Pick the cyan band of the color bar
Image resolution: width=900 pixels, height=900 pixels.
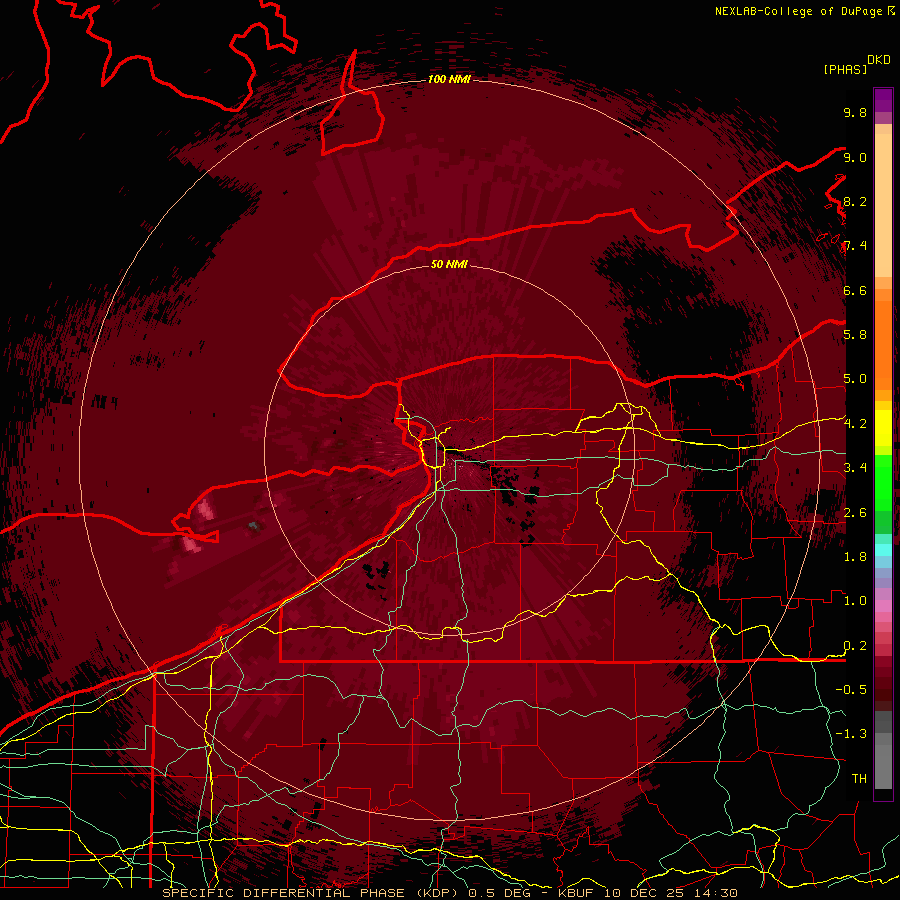click(883, 550)
